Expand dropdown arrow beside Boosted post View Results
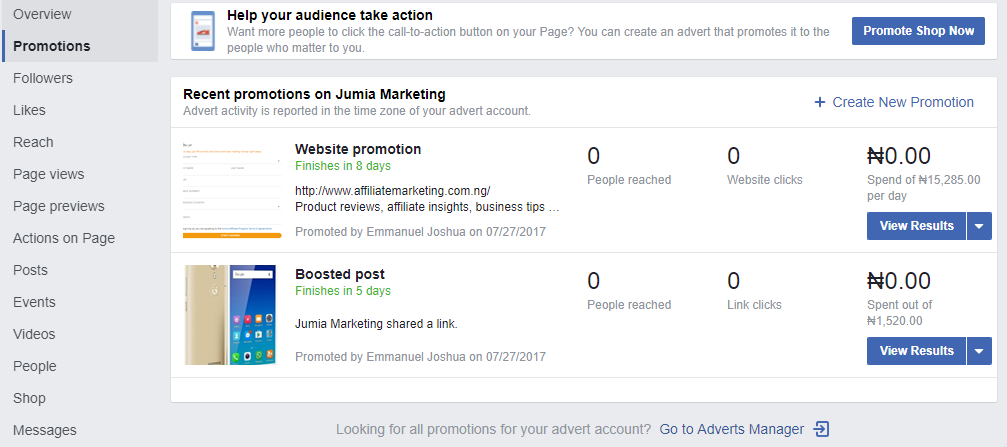1007x447 pixels. [979, 351]
